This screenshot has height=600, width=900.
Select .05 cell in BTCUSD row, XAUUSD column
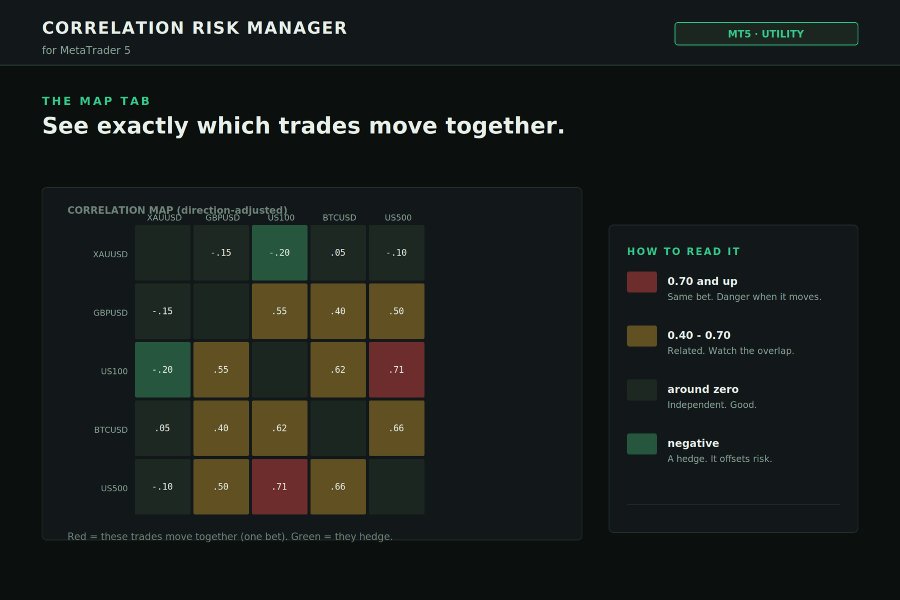162,428
